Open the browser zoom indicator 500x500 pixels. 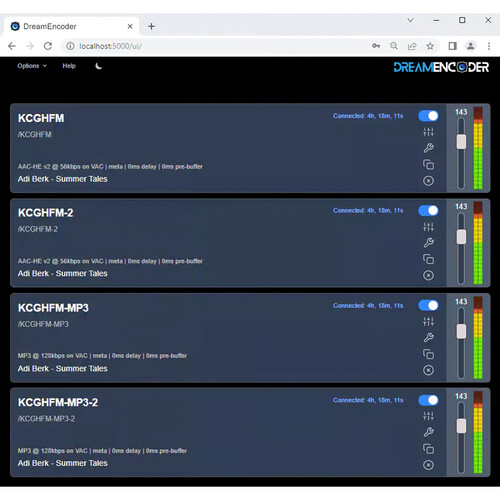[394, 46]
